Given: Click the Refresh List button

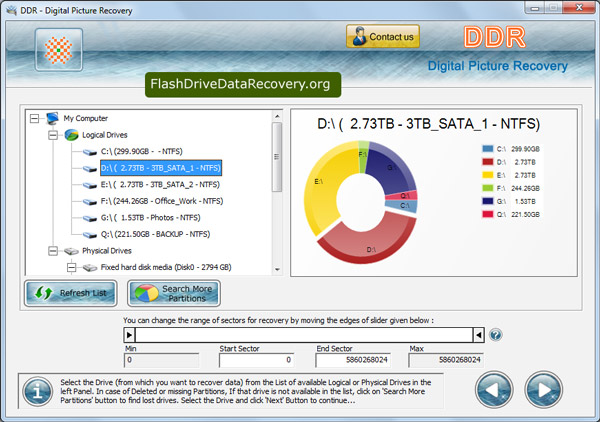Looking at the screenshot, I should 71,293.
